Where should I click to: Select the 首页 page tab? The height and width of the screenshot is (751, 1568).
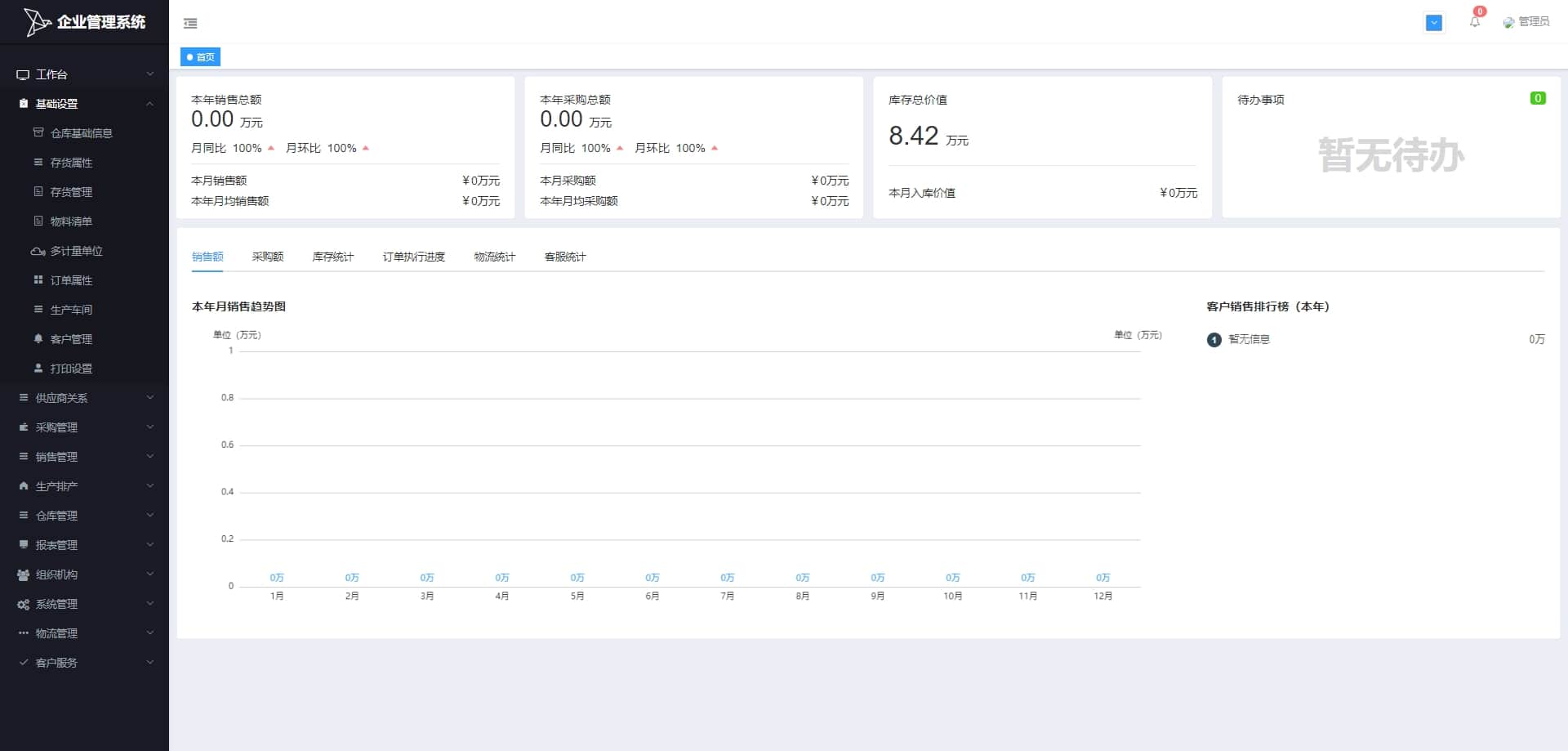click(x=201, y=57)
